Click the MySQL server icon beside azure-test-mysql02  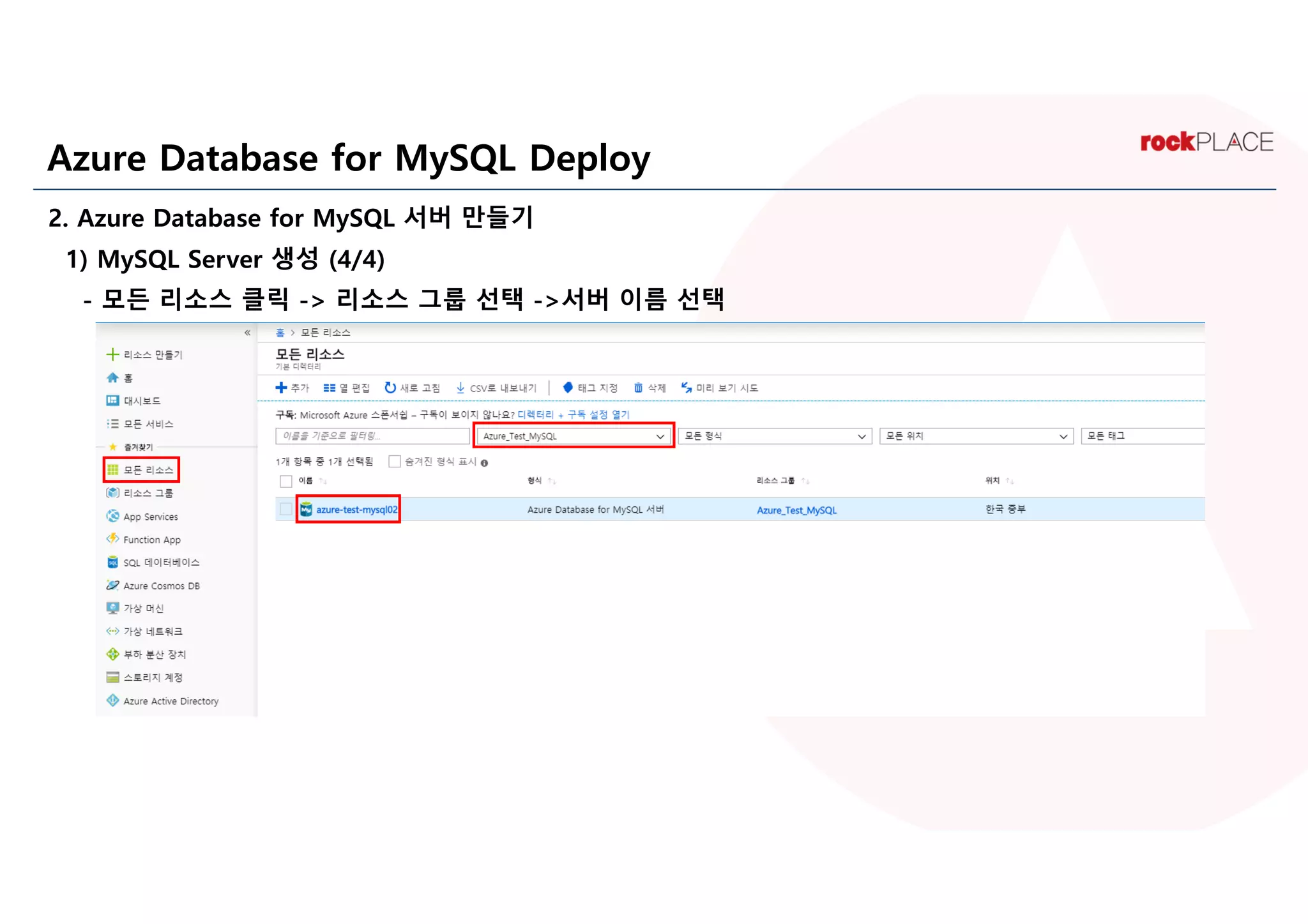306,510
